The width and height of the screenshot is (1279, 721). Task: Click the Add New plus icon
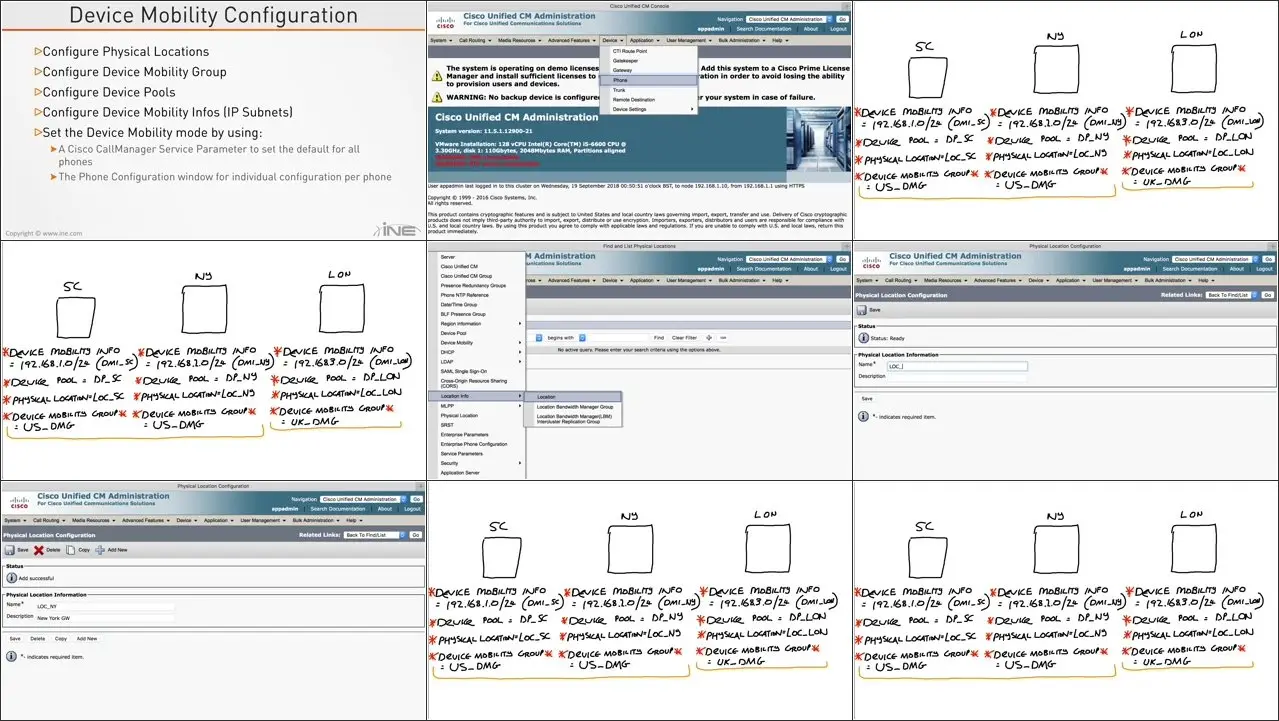[100, 550]
